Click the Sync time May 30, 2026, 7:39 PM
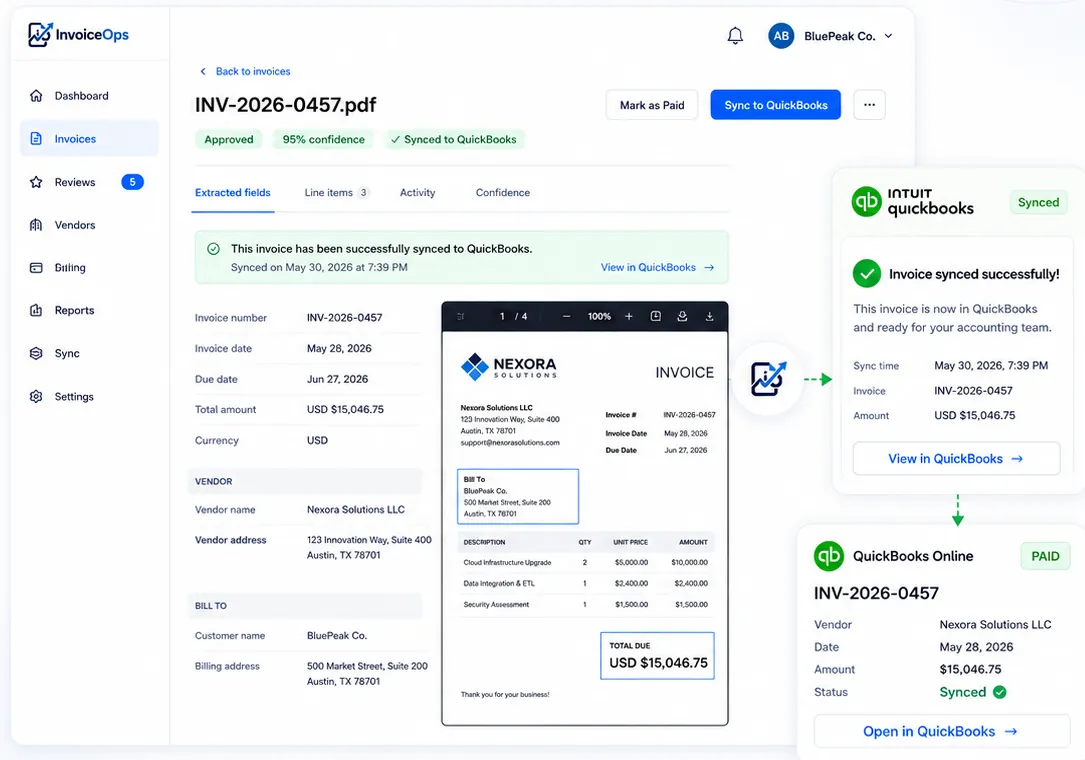The width and height of the screenshot is (1085, 760). pyautogui.click(x=991, y=365)
